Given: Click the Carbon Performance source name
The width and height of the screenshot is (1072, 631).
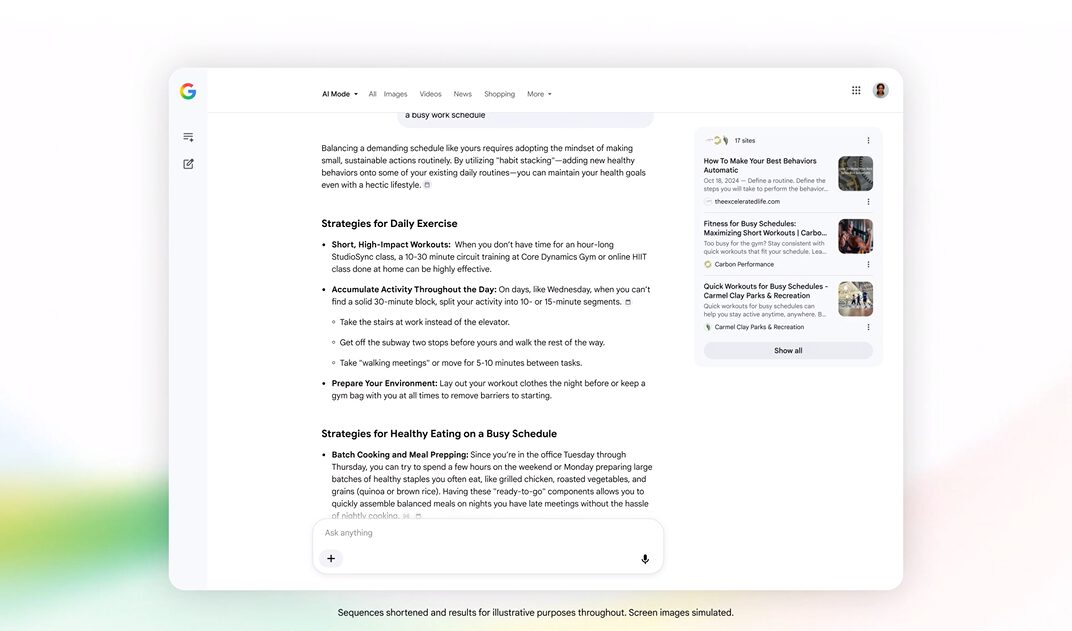Looking at the screenshot, I should pos(744,265).
